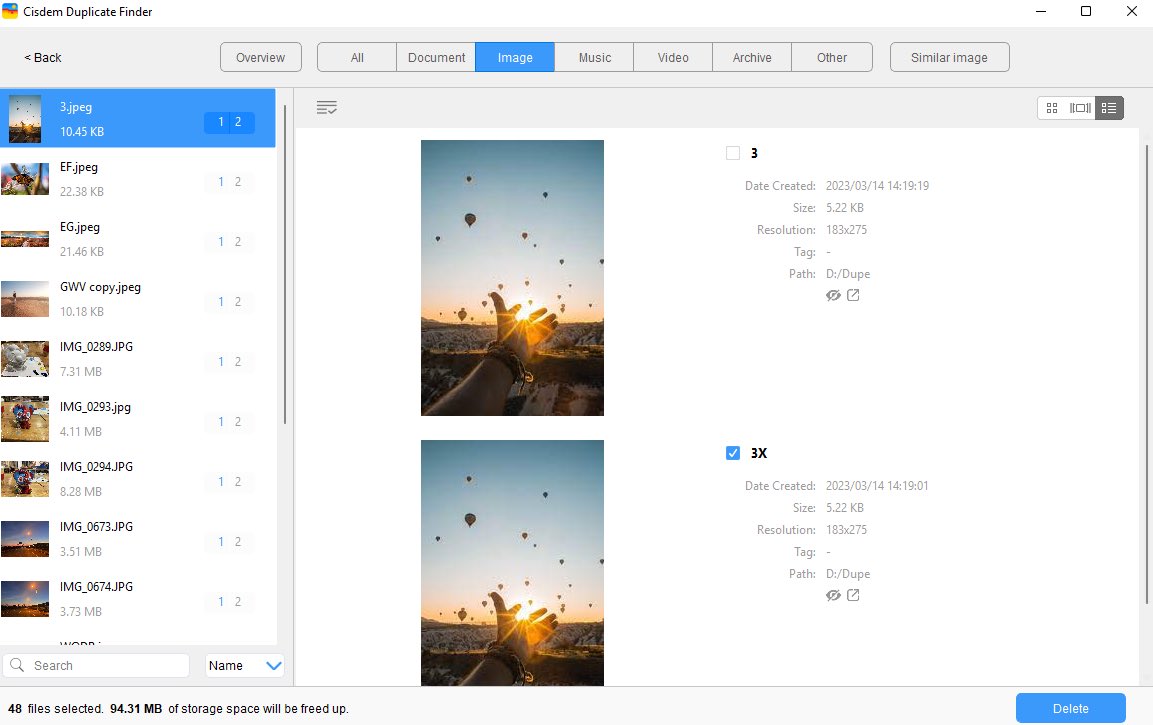Image resolution: width=1153 pixels, height=725 pixels.
Task: Select the Image tab
Action: [515, 57]
